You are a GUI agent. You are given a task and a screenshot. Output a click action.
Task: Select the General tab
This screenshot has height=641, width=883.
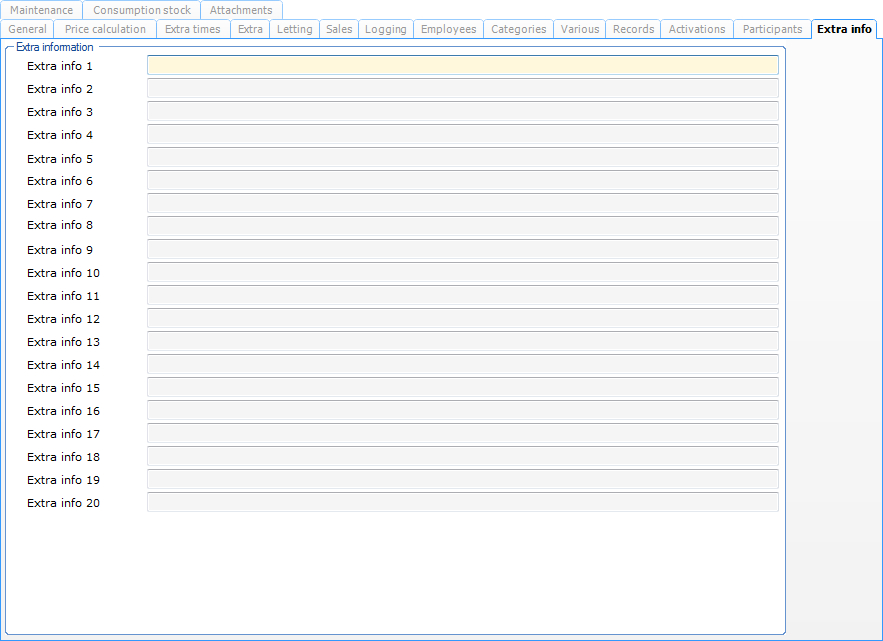pos(27,29)
